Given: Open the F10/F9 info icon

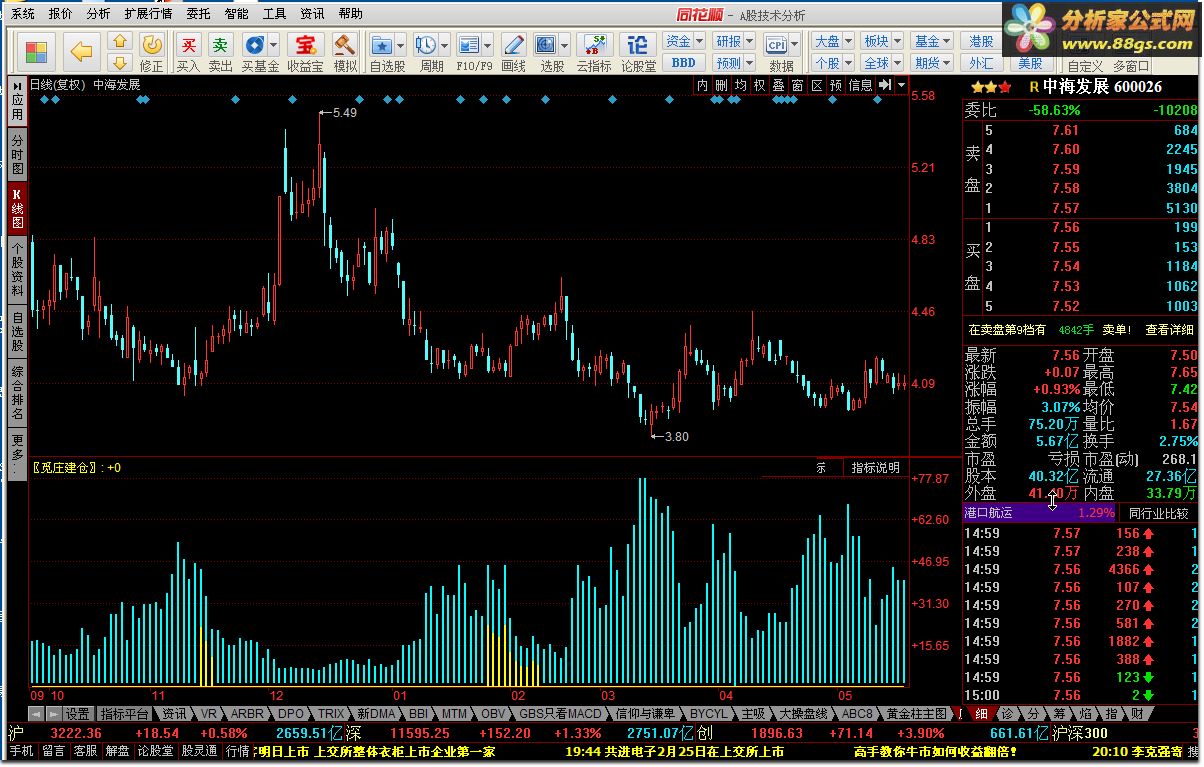Looking at the screenshot, I should coord(469,45).
